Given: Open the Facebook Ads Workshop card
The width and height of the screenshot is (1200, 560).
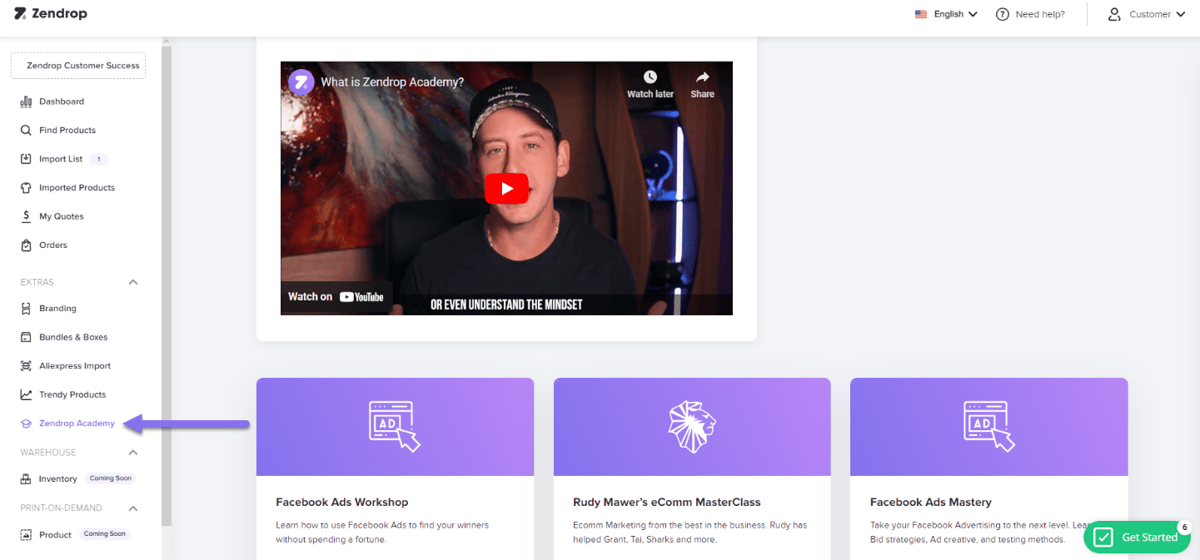Looking at the screenshot, I should pyautogui.click(x=394, y=469).
